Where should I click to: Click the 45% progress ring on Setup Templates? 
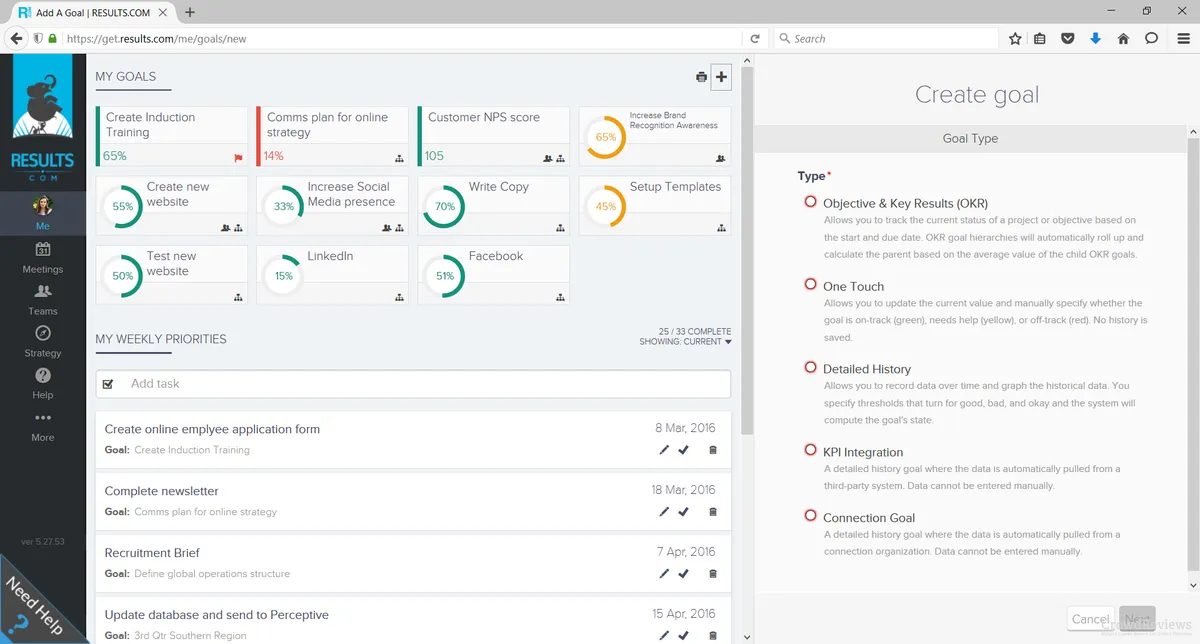[x=606, y=206]
